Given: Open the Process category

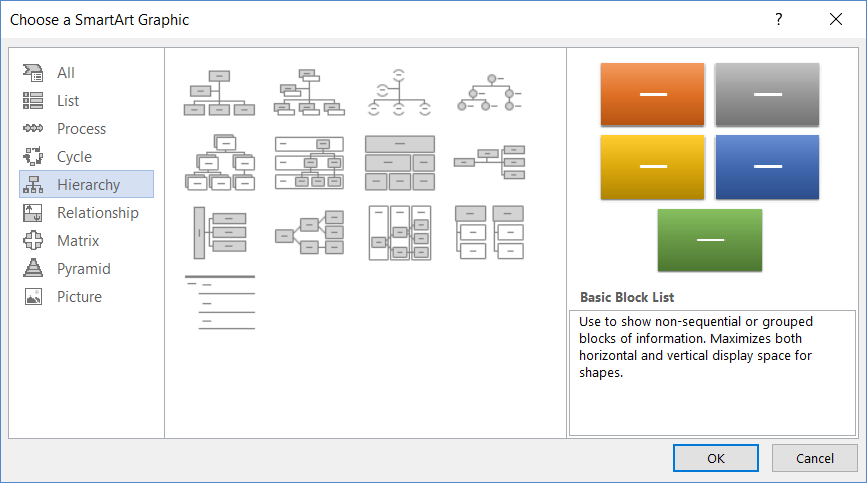Looking at the screenshot, I should pos(81,129).
